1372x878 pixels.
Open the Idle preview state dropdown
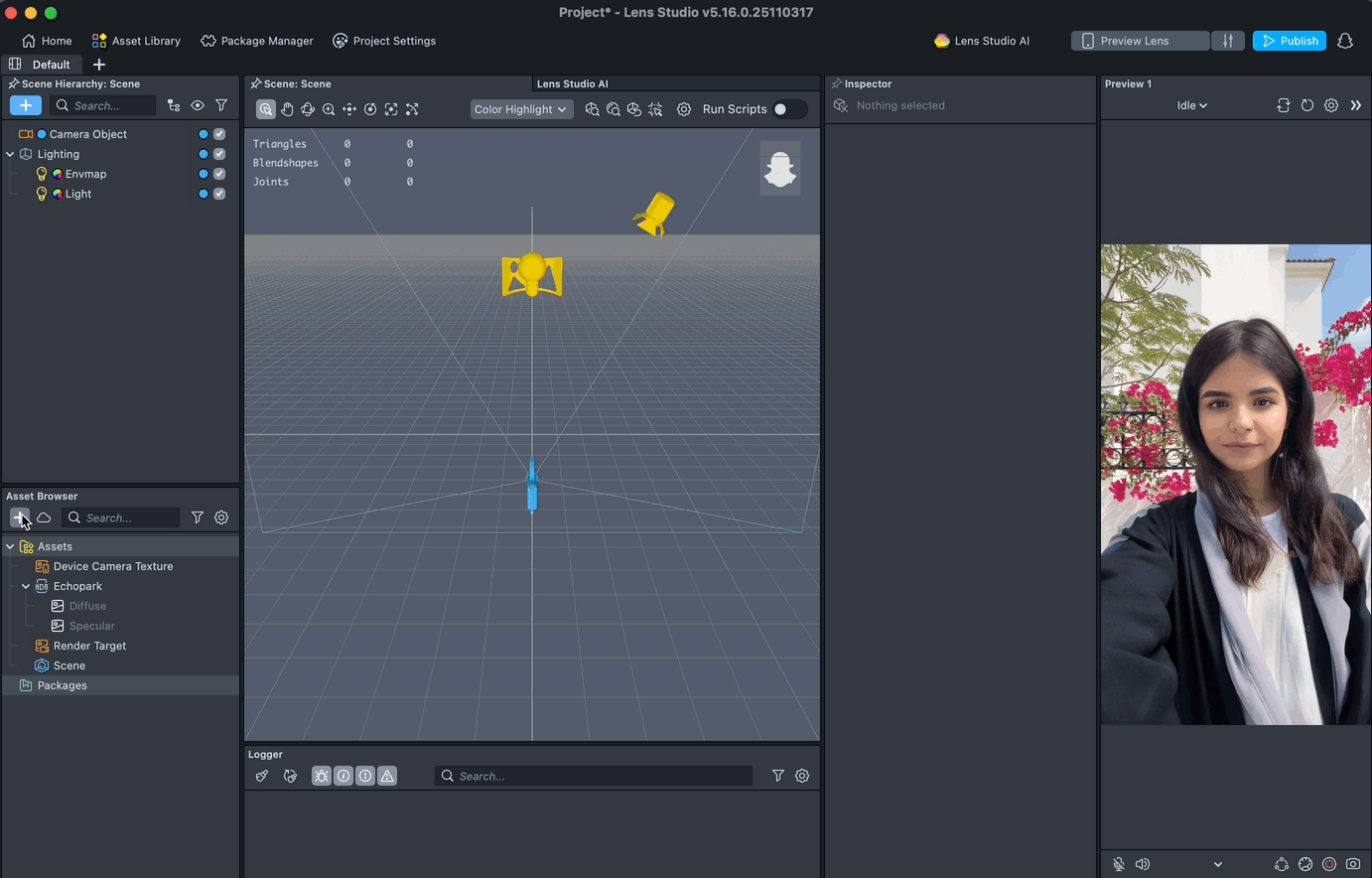(x=1192, y=105)
